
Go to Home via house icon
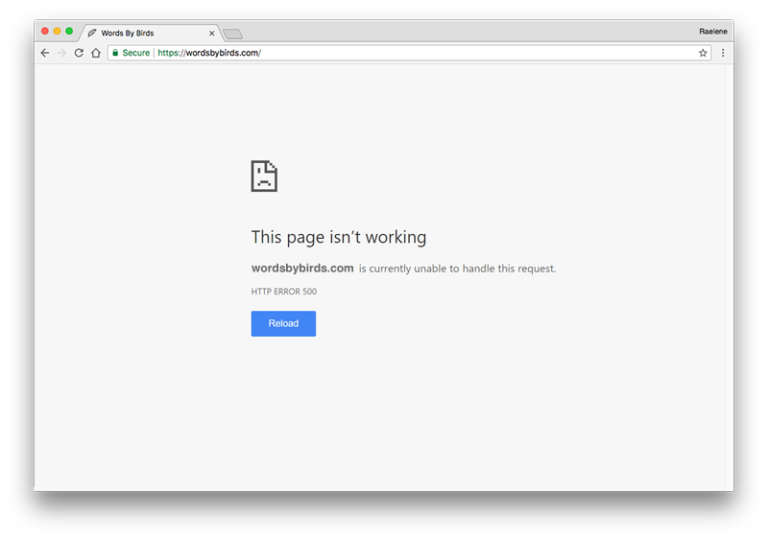tap(96, 53)
